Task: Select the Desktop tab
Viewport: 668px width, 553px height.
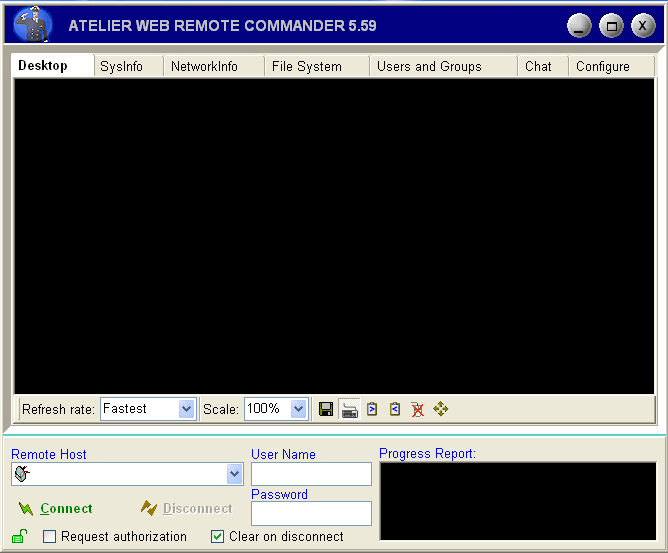Action: 52,66
